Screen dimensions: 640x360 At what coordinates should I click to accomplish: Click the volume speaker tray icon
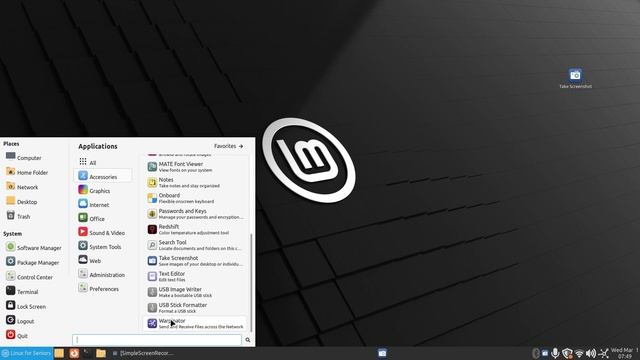591,353
